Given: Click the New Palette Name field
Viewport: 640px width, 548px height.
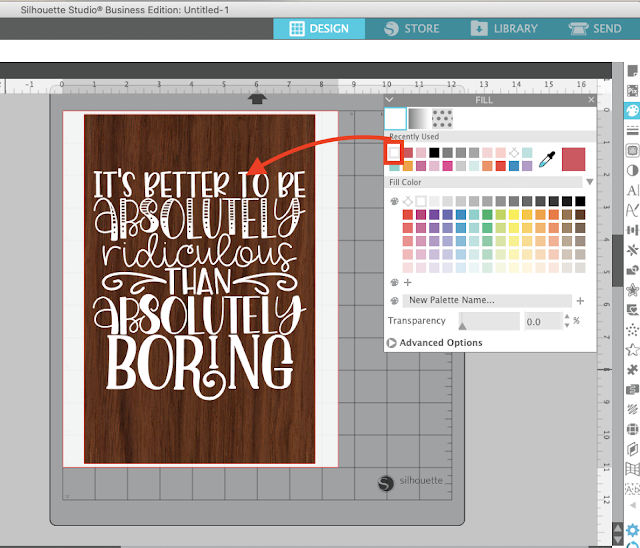Looking at the screenshot, I should [487, 301].
